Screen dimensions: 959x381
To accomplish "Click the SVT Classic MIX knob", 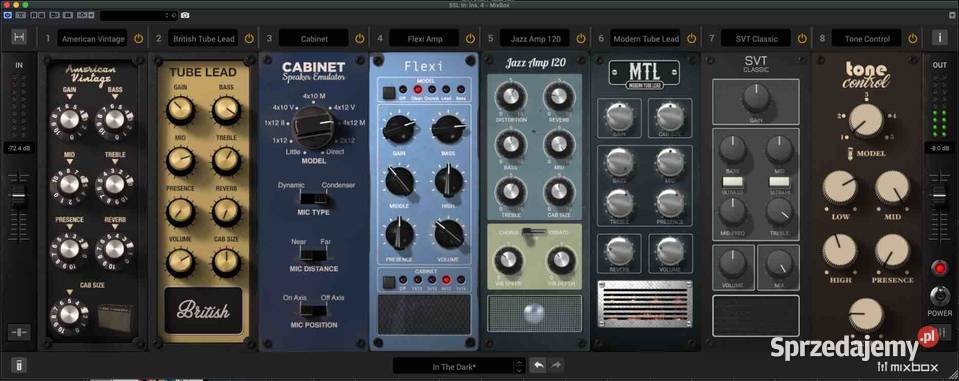I will tap(779, 264).
